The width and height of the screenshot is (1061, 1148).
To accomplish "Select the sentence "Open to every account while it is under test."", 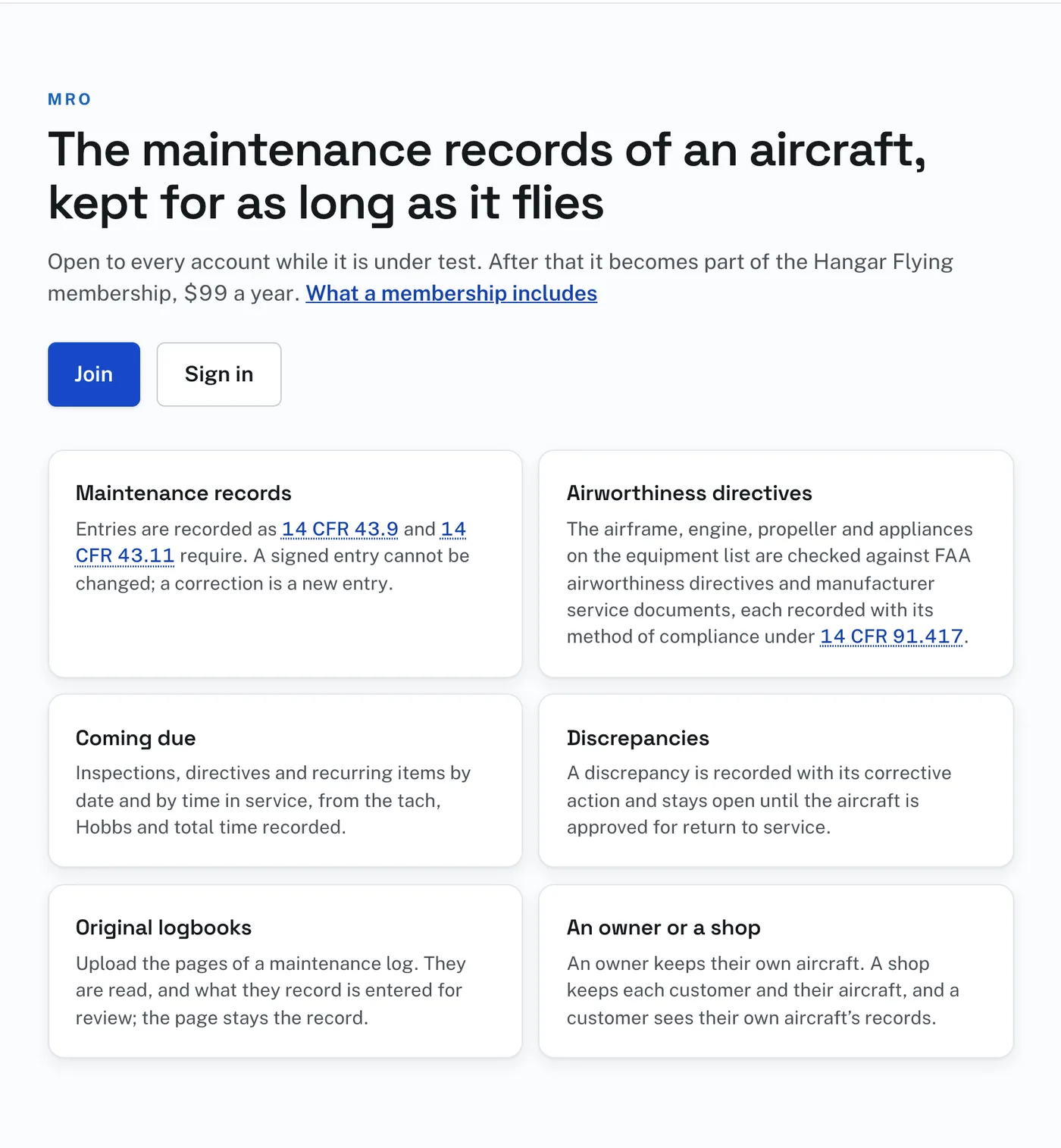I will point(265,262).
